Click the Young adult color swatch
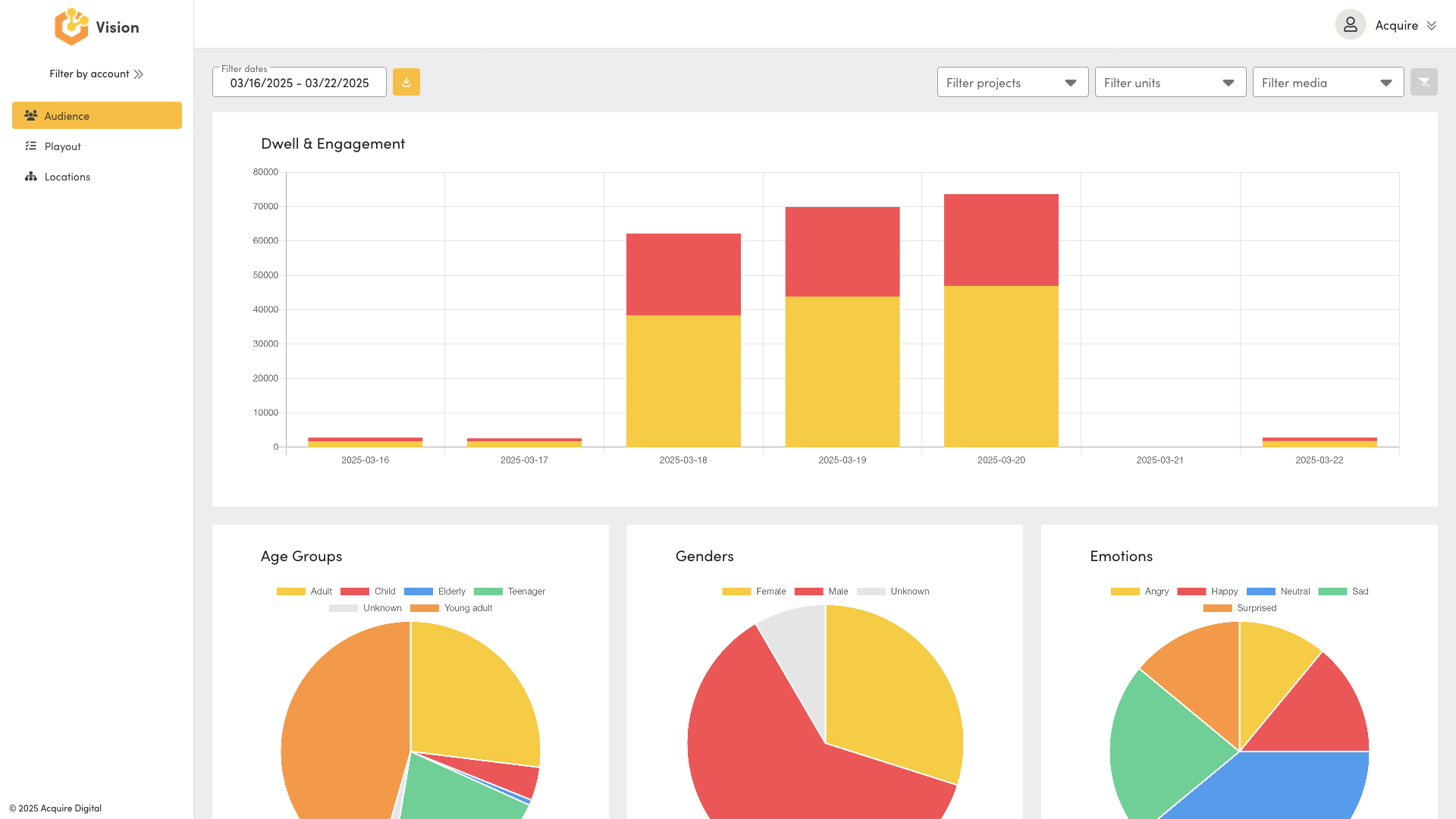Viewport: 1456px width, 819px height. [x=424, y=608]
